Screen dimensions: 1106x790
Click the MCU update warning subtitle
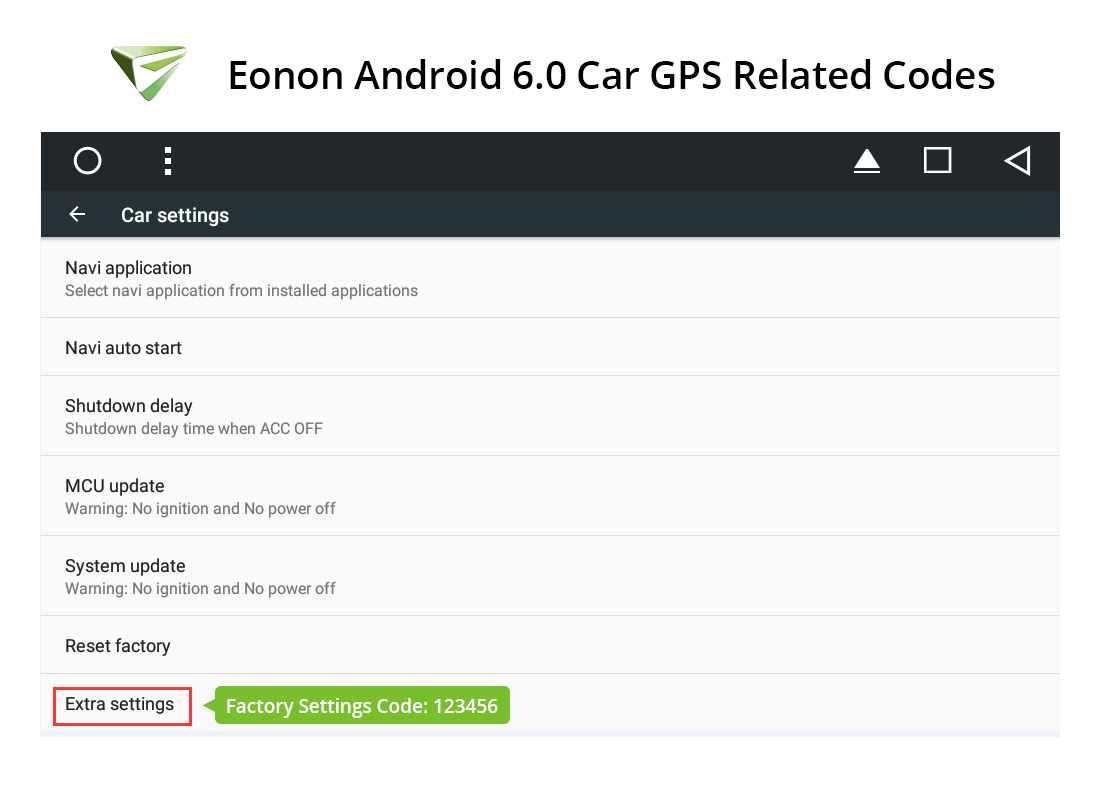200,509
